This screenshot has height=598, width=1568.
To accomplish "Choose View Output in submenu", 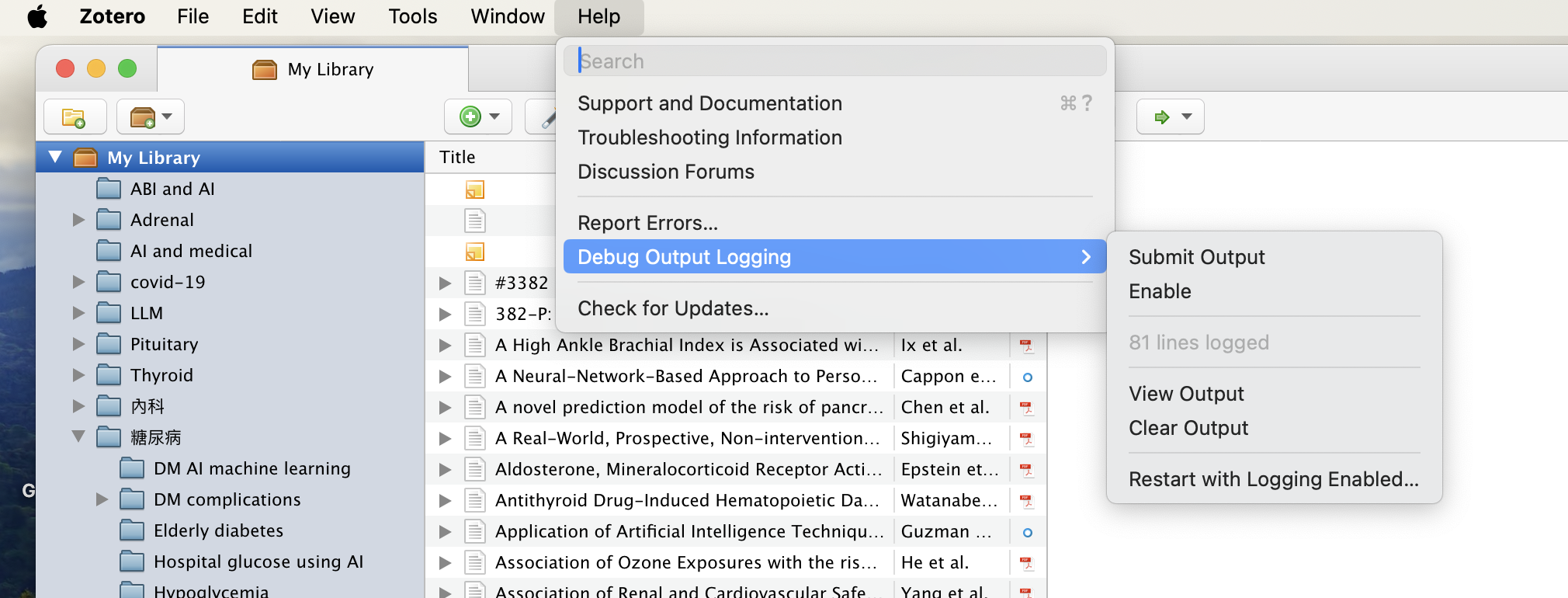I will [1274, 394].
